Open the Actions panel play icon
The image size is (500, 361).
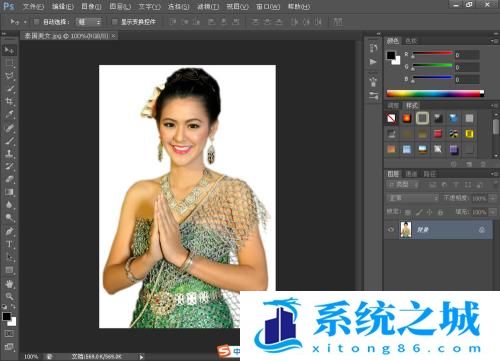tap(373, 62)
